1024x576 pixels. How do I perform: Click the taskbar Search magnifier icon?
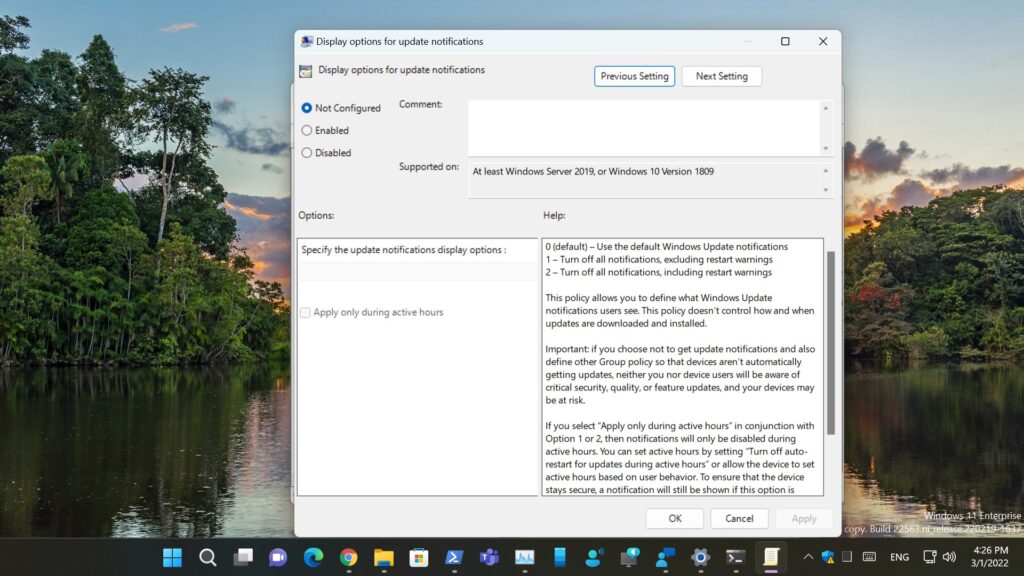207,557
